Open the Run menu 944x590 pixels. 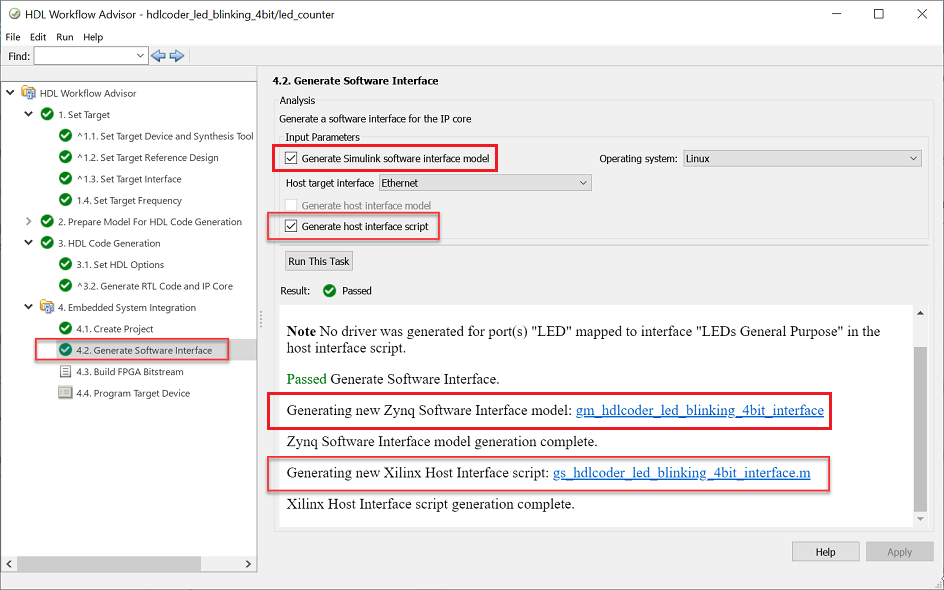(65, 37)
